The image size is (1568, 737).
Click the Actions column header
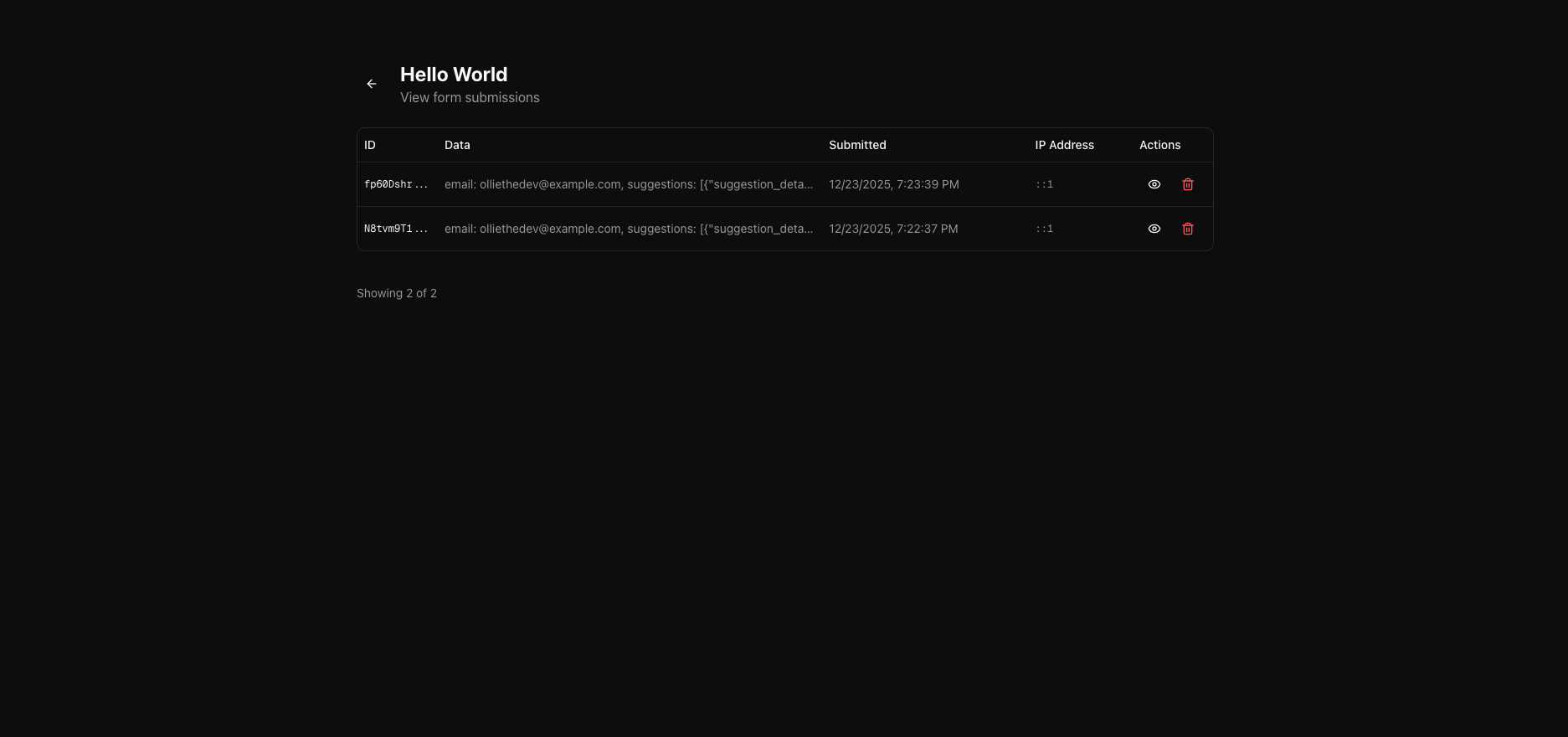click(1159, 145)
